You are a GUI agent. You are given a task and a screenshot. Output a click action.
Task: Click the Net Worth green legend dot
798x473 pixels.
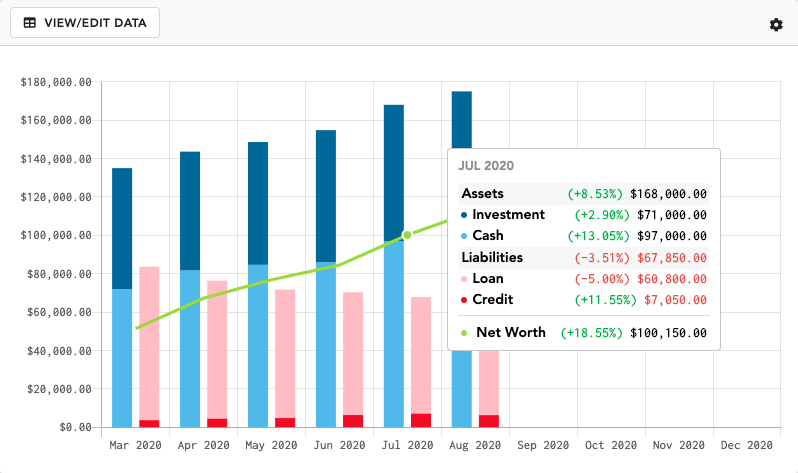(465, 332)
